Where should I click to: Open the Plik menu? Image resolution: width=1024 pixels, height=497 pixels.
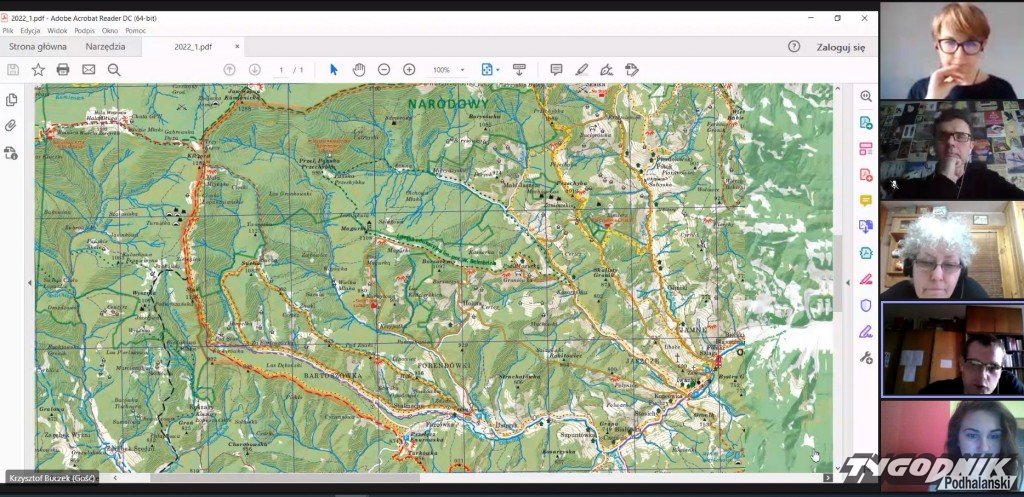(x=8, y=31)
